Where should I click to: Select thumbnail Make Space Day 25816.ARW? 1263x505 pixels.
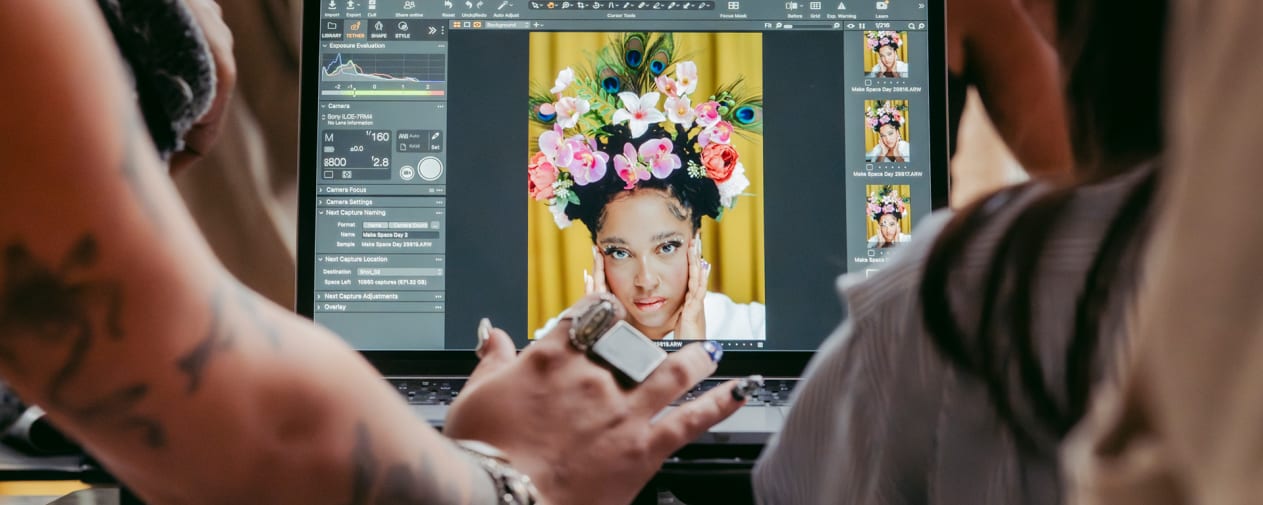[885, 54]
